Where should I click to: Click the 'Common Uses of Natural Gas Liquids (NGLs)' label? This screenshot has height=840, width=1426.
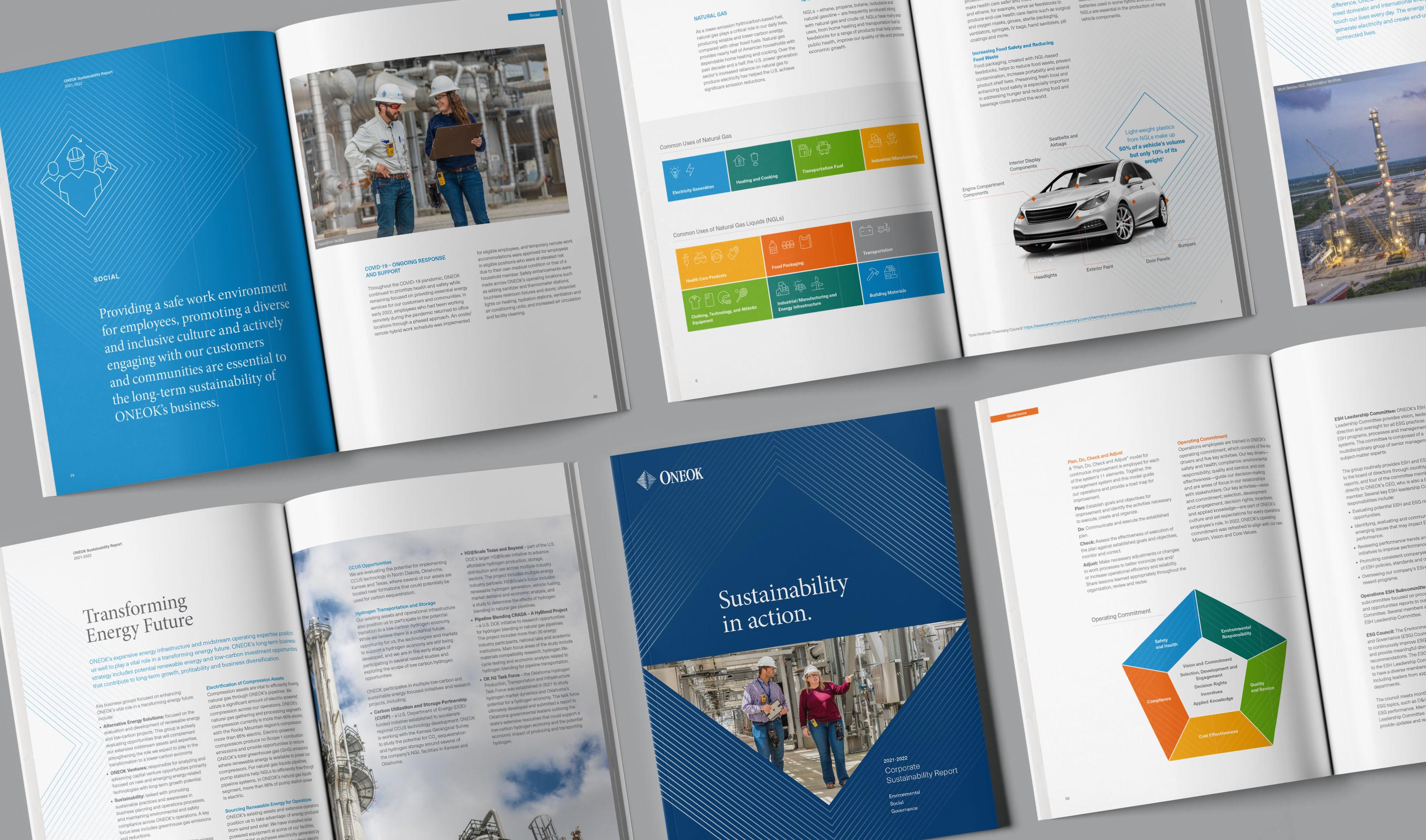(x=728, y=227)
